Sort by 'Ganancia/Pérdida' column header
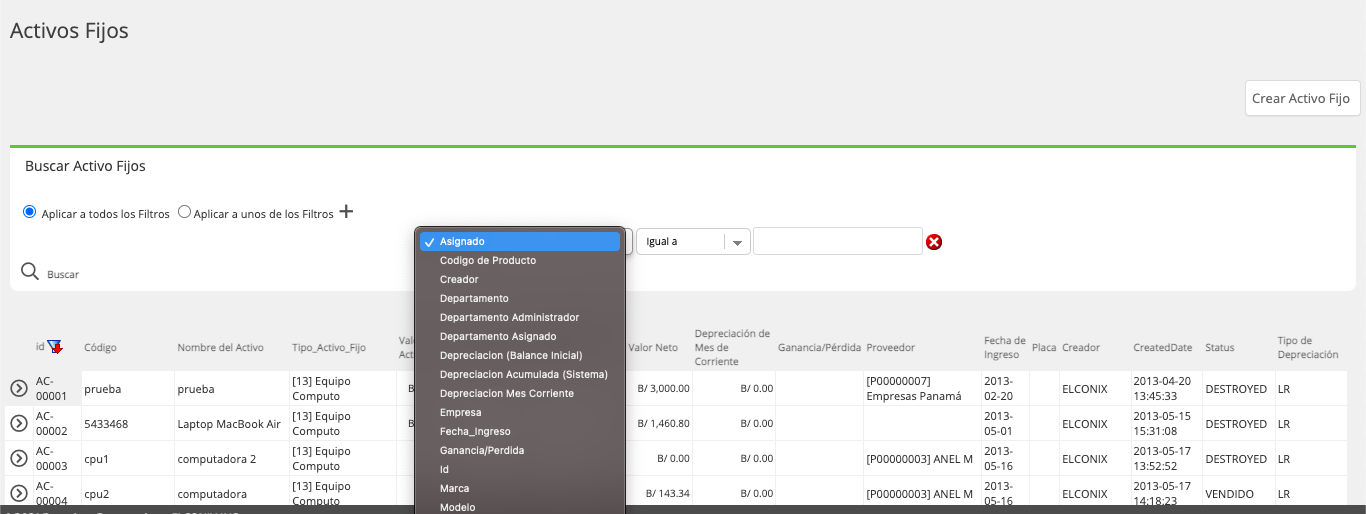This screenshot has height=514, width=1366. [819, 348]
